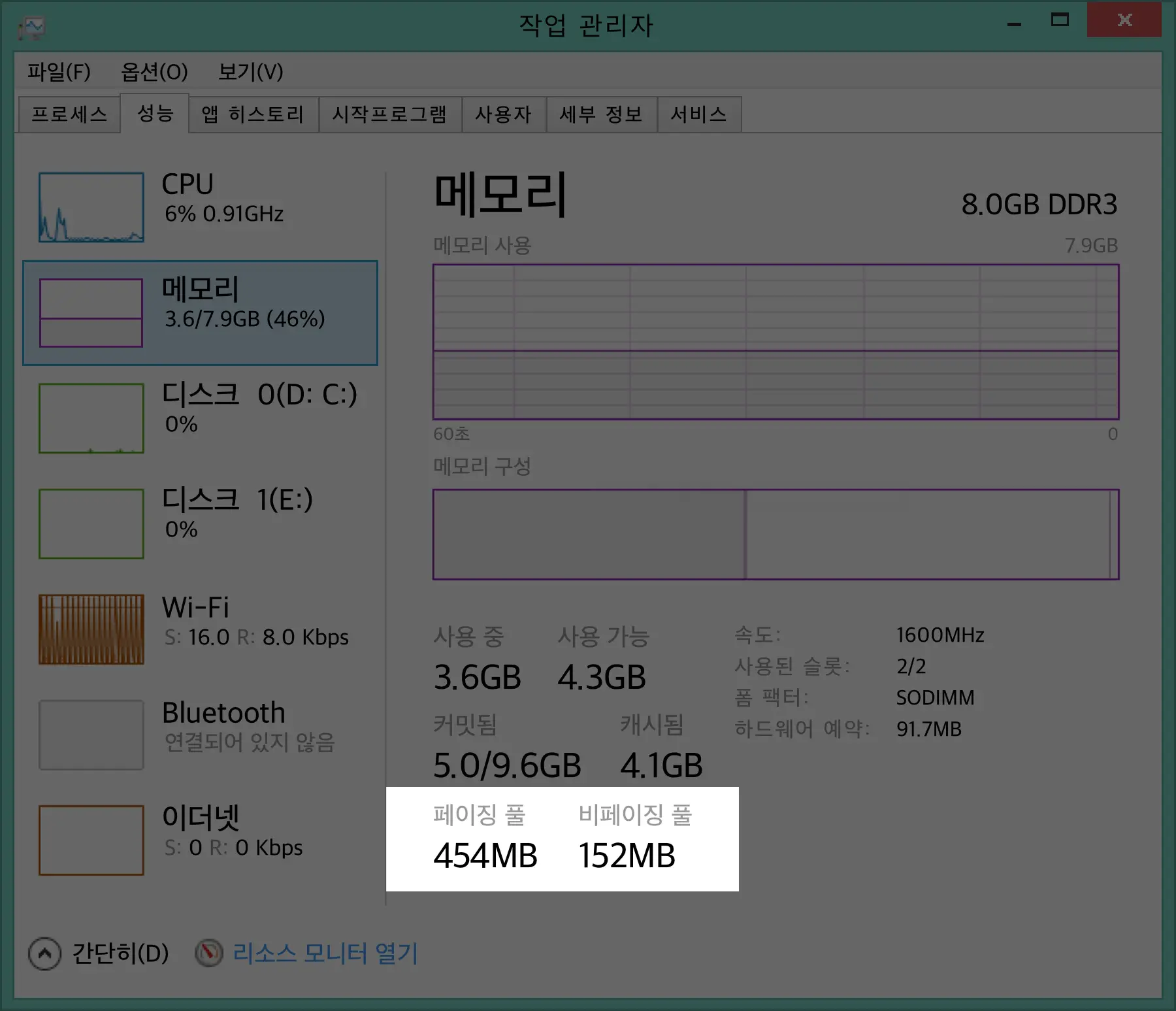
Task: Click the 연결되어 있지 않음 Bluetooth status
Action: (x=250, y=742)
